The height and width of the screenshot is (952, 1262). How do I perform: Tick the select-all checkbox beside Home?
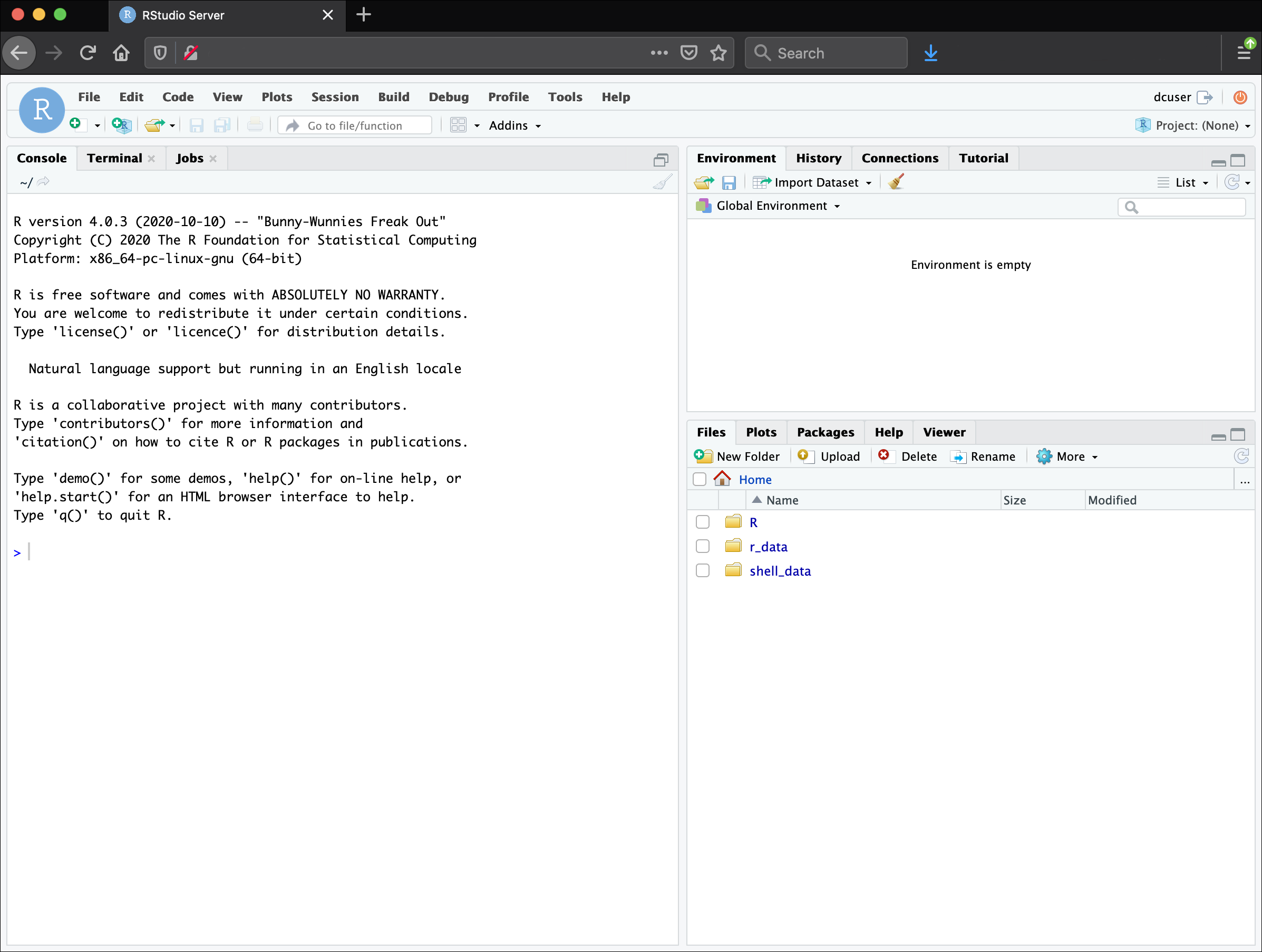[700, 479]
